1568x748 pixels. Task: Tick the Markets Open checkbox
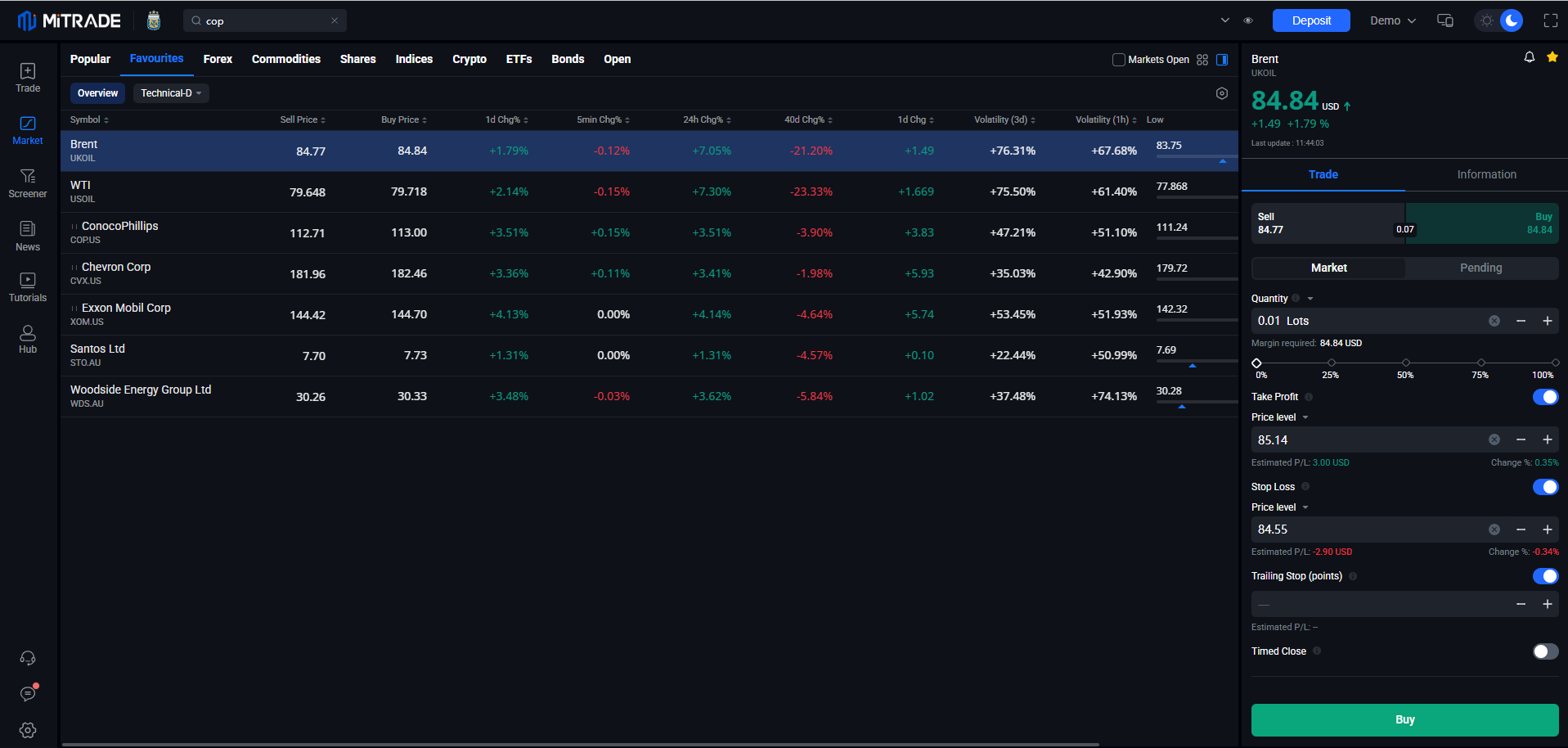tap(1119, 60)
